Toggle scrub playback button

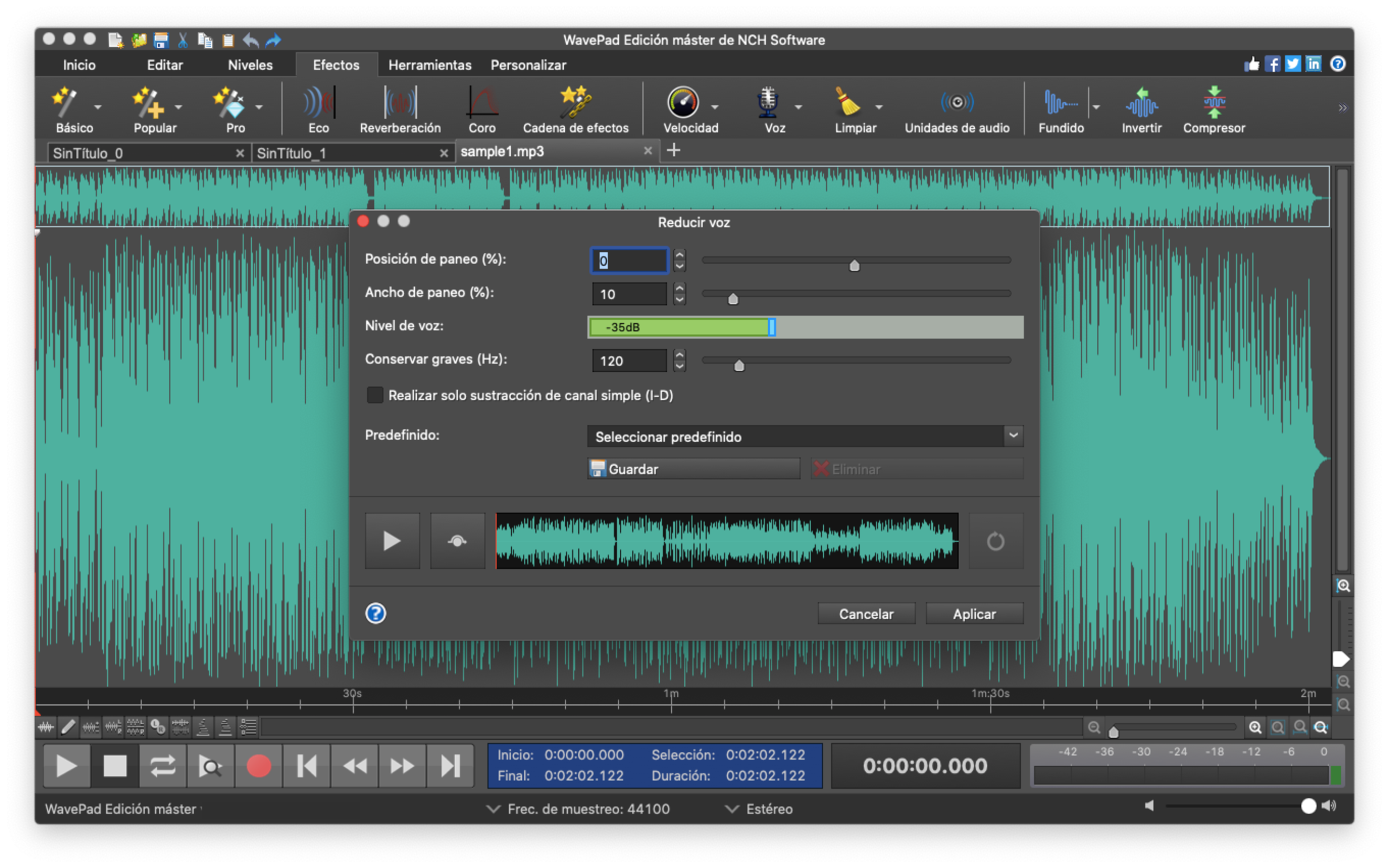(211, 766)
